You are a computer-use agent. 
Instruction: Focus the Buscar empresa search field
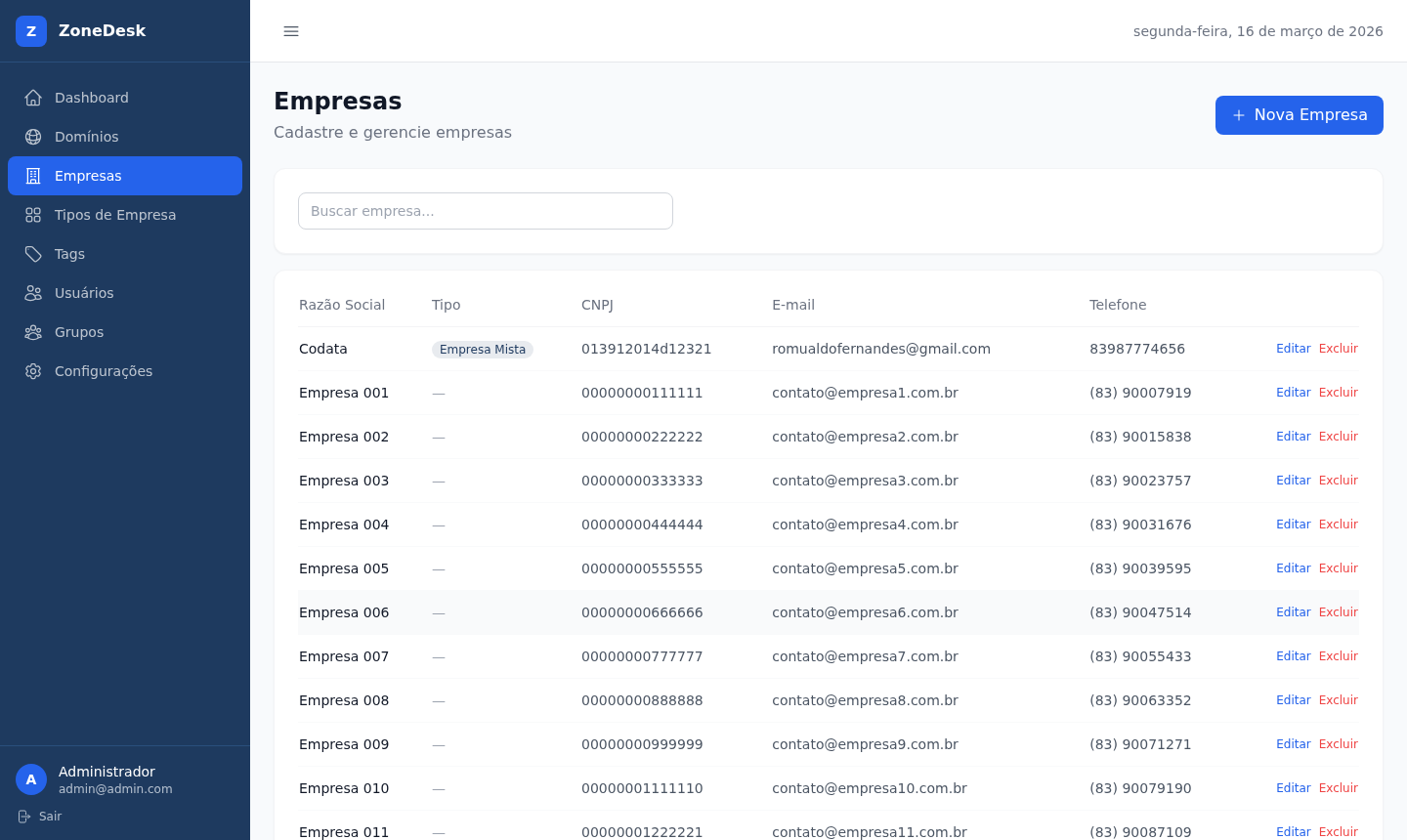486,211
